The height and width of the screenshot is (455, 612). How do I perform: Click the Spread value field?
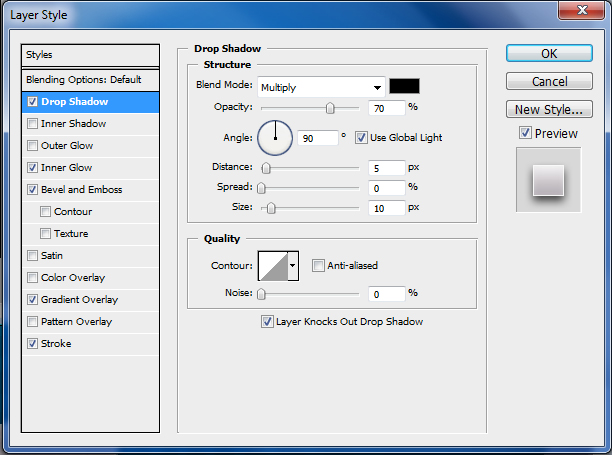(x=386, y=188)
